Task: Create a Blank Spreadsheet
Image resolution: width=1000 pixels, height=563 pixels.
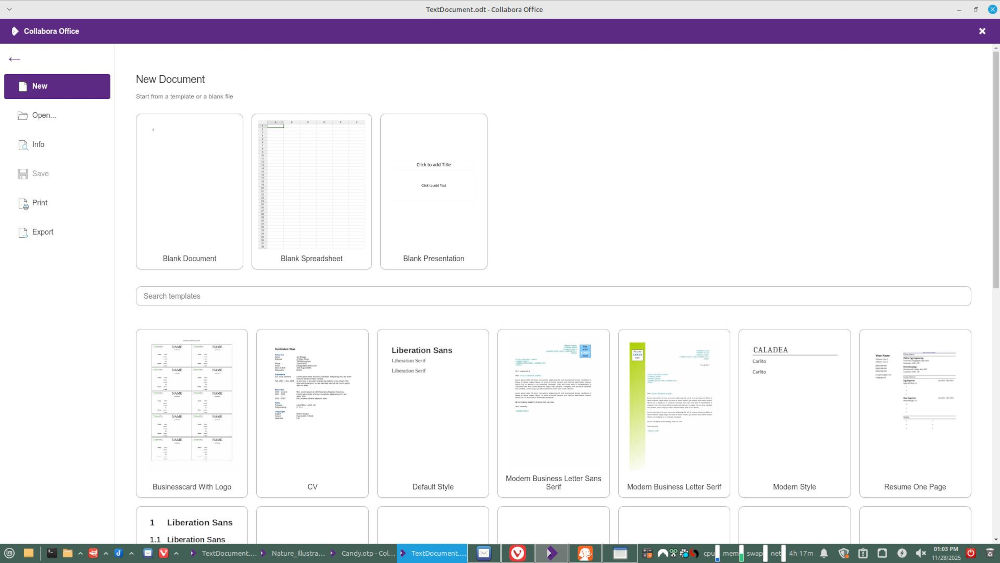Action: [x=311, y=190]
